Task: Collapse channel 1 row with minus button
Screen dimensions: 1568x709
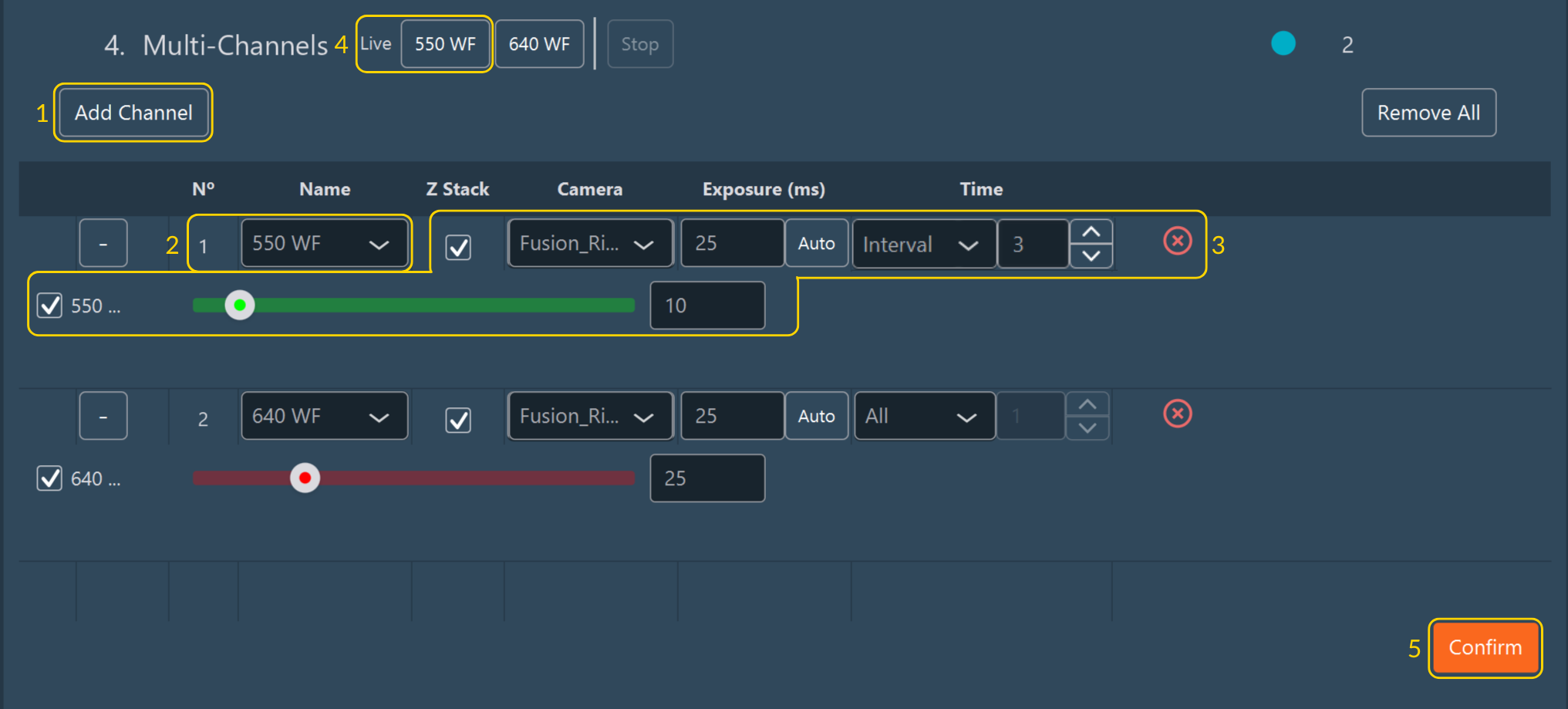Action: pyautogui.click(x=103, y=244)
